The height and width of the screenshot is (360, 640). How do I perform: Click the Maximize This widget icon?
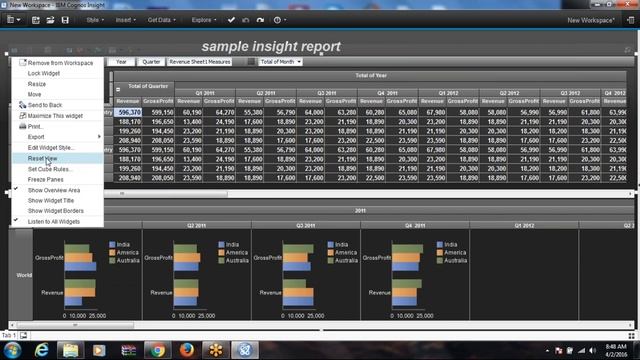point(22,116)
